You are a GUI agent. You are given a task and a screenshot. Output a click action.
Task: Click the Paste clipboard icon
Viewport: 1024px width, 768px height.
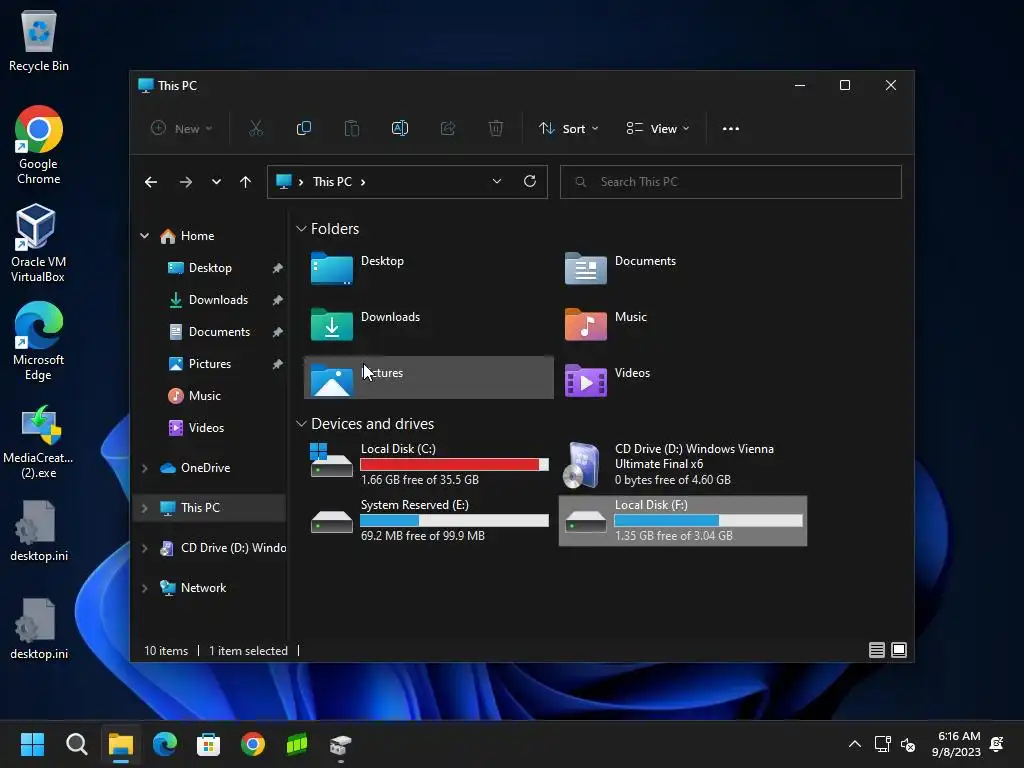(351, 129)
